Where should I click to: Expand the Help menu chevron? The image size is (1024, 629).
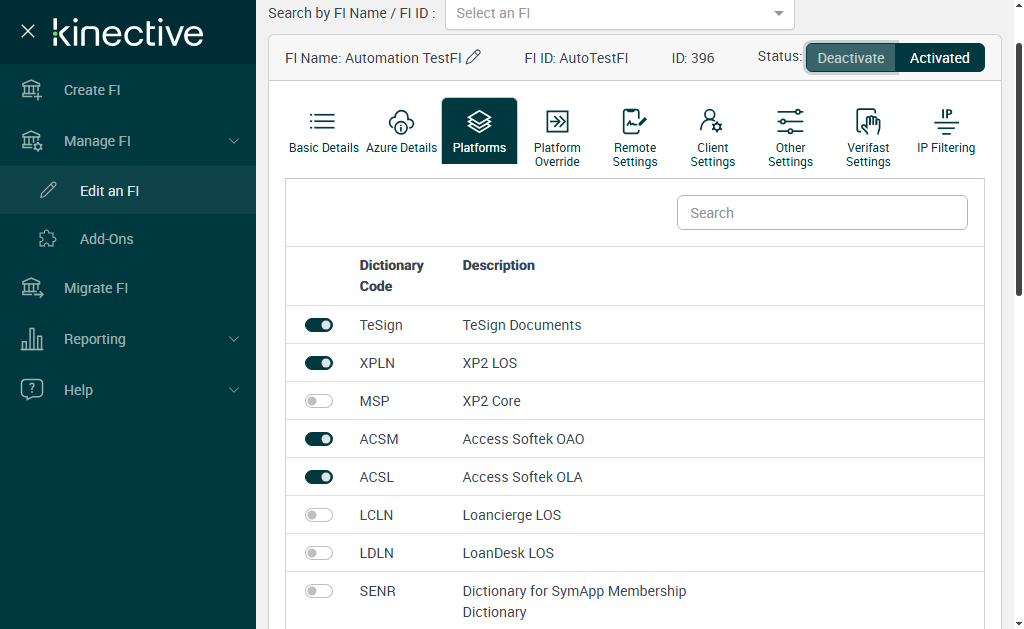(234, 390)
